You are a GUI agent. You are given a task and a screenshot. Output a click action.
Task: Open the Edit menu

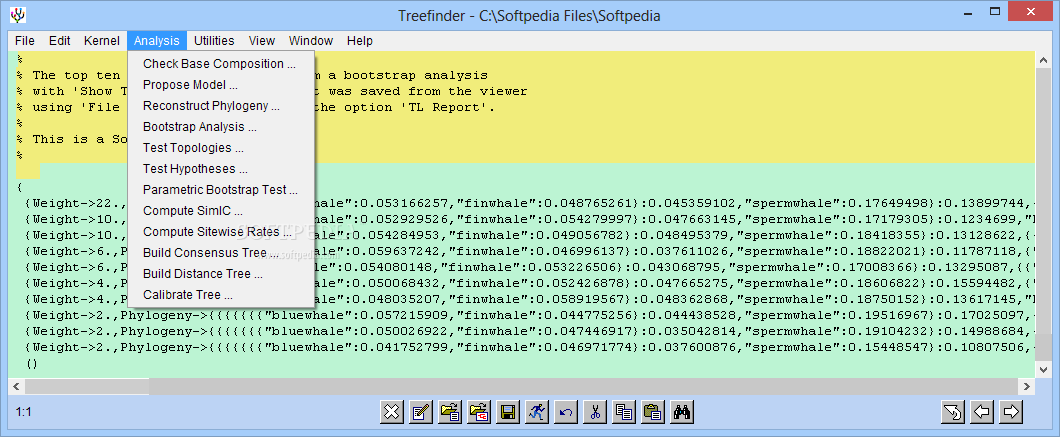59,41
